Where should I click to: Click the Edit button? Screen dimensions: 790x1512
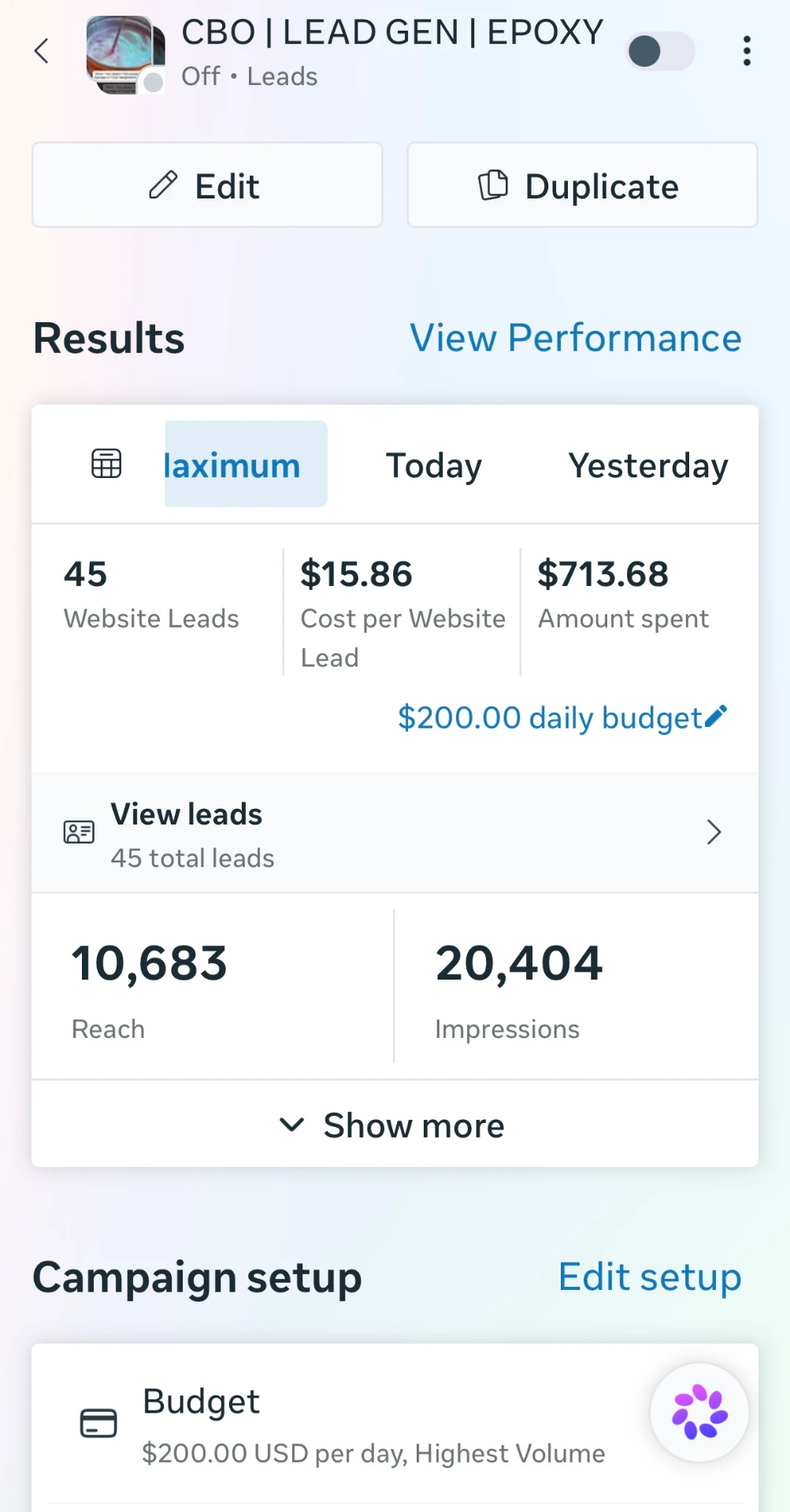pyautogui.click(x=207, y=185)
